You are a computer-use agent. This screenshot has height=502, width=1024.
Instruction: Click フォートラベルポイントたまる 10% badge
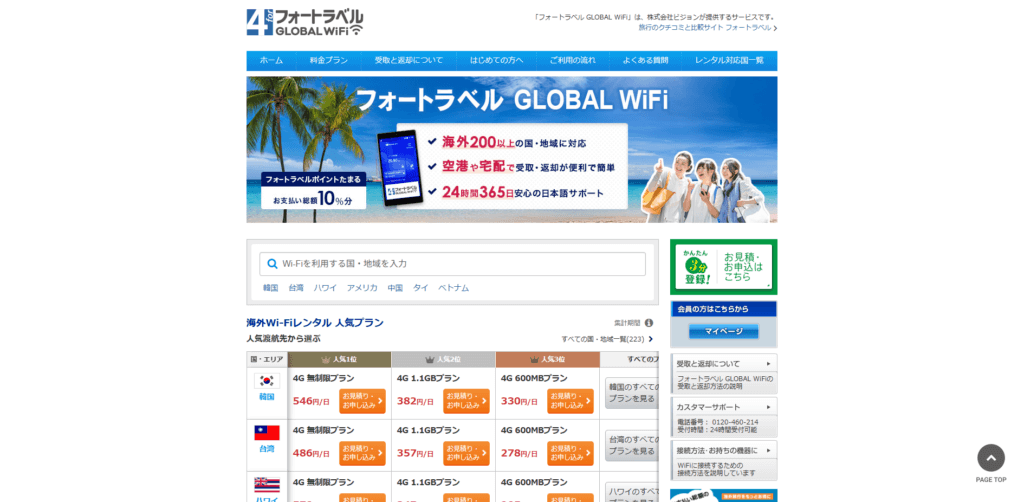point(313,191)
